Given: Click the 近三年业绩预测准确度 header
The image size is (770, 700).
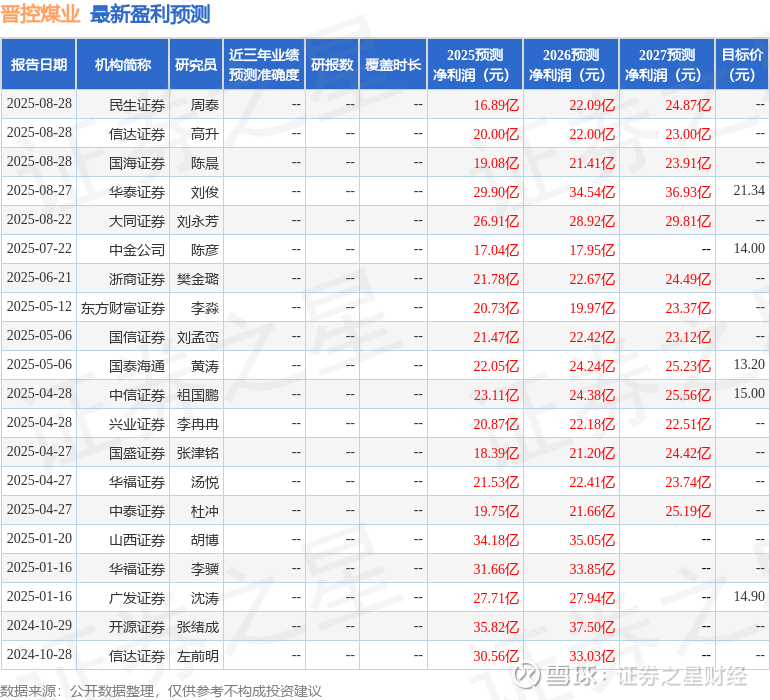Looking at the screenshot, I should [264, 64].
